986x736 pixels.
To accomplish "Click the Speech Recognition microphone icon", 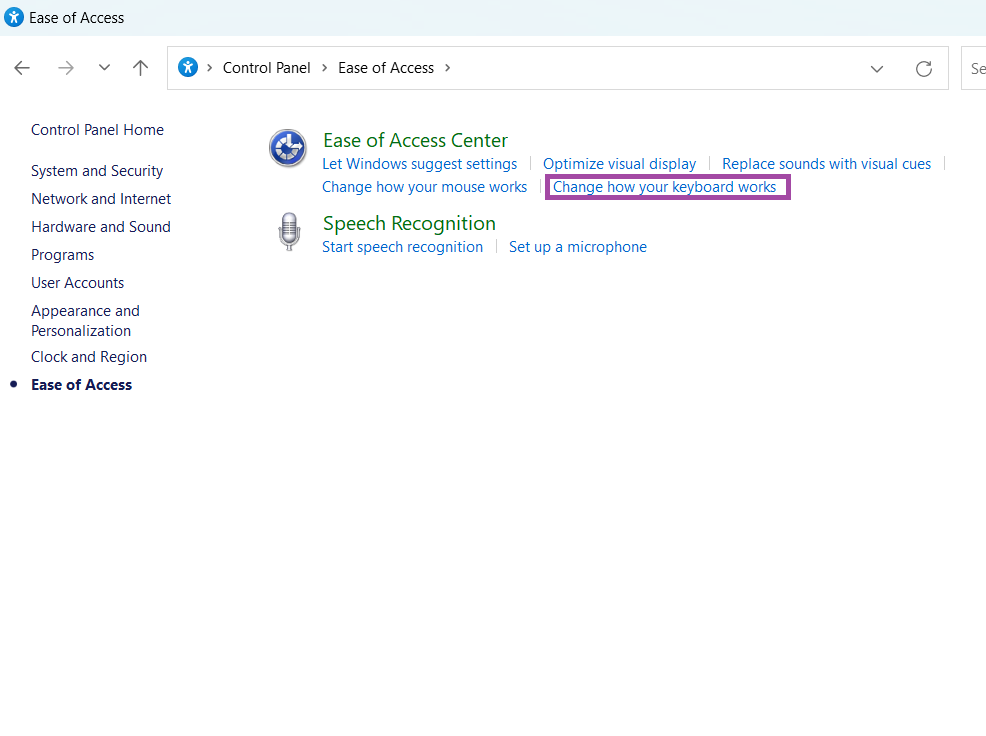I will click(x=288, y=232).
